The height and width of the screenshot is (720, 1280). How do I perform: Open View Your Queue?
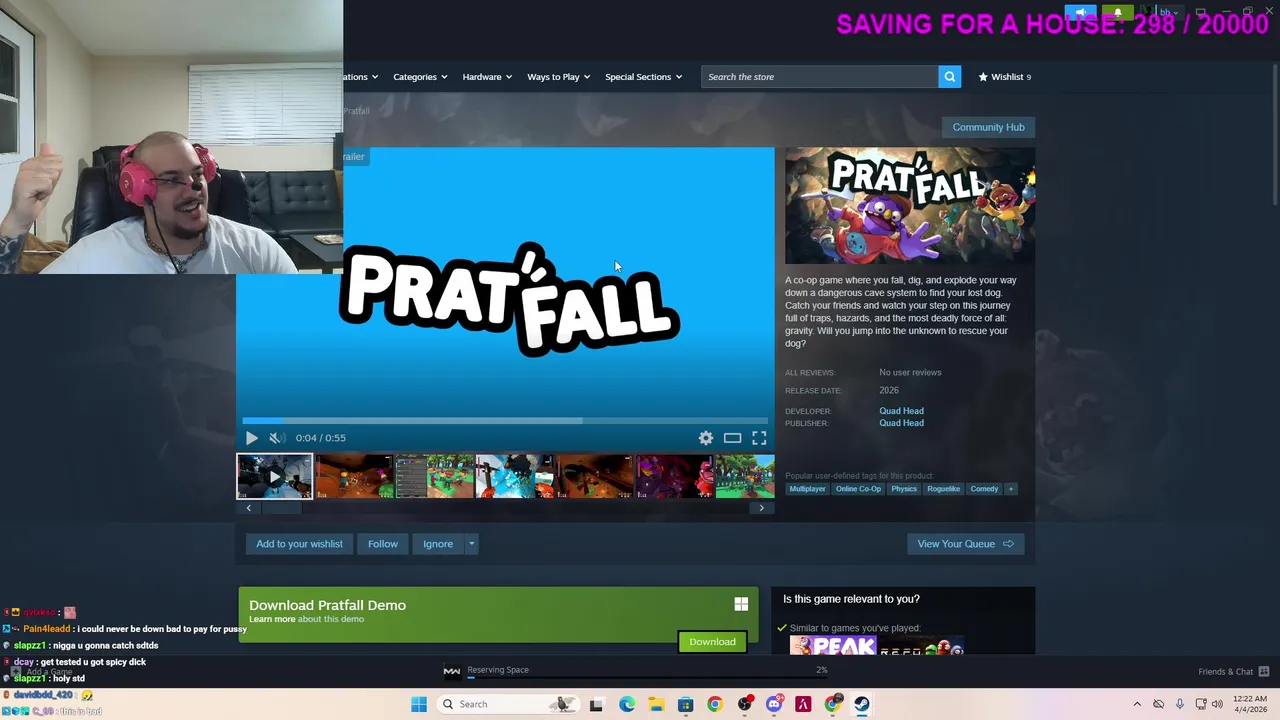tap(965, 544)
